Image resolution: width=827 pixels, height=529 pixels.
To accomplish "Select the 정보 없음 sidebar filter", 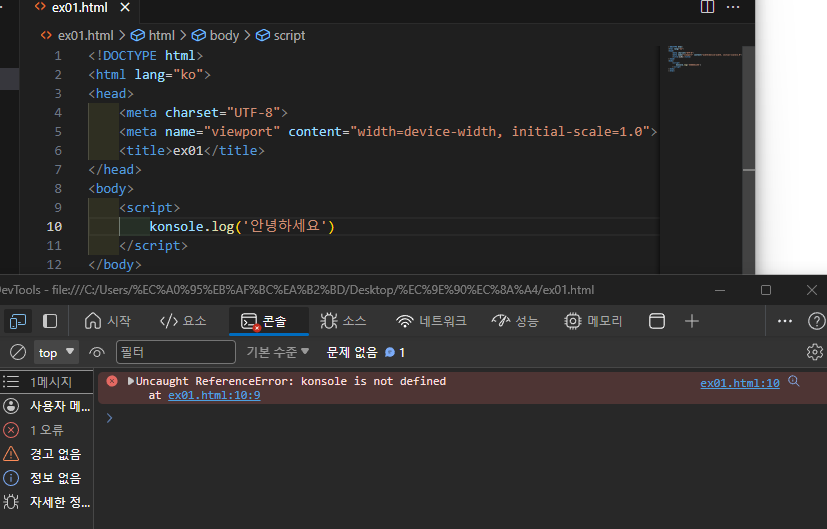I will (46, 478).
